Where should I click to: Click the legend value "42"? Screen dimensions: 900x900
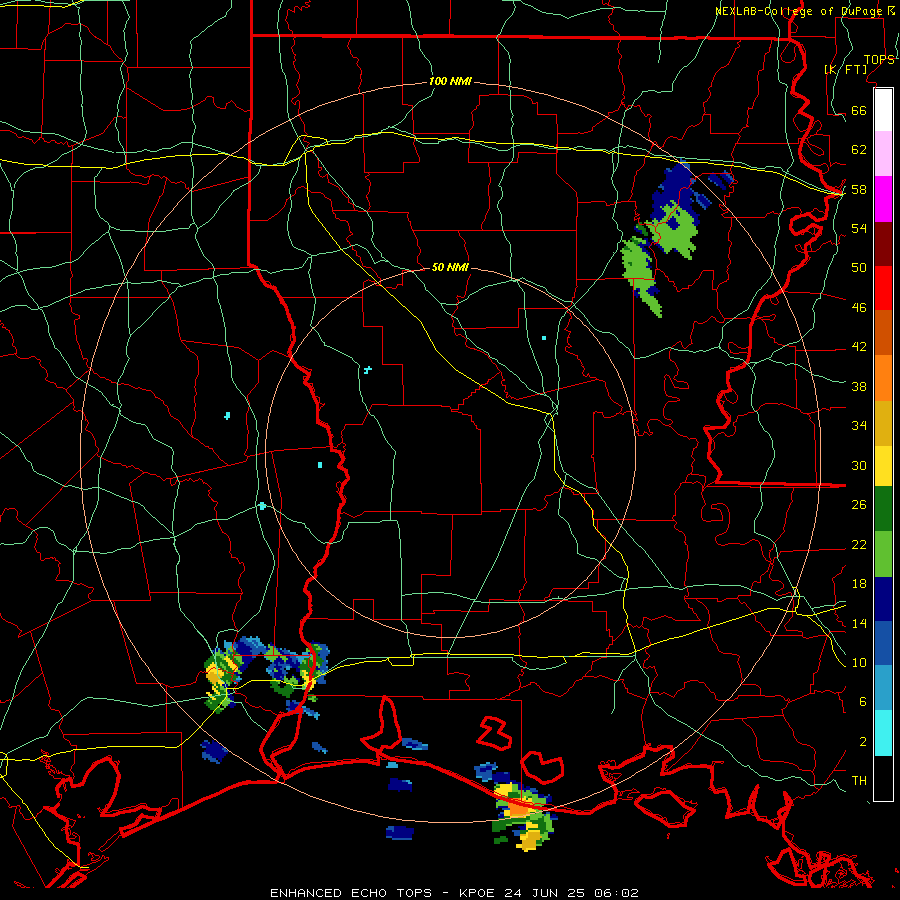pos(859,347)
